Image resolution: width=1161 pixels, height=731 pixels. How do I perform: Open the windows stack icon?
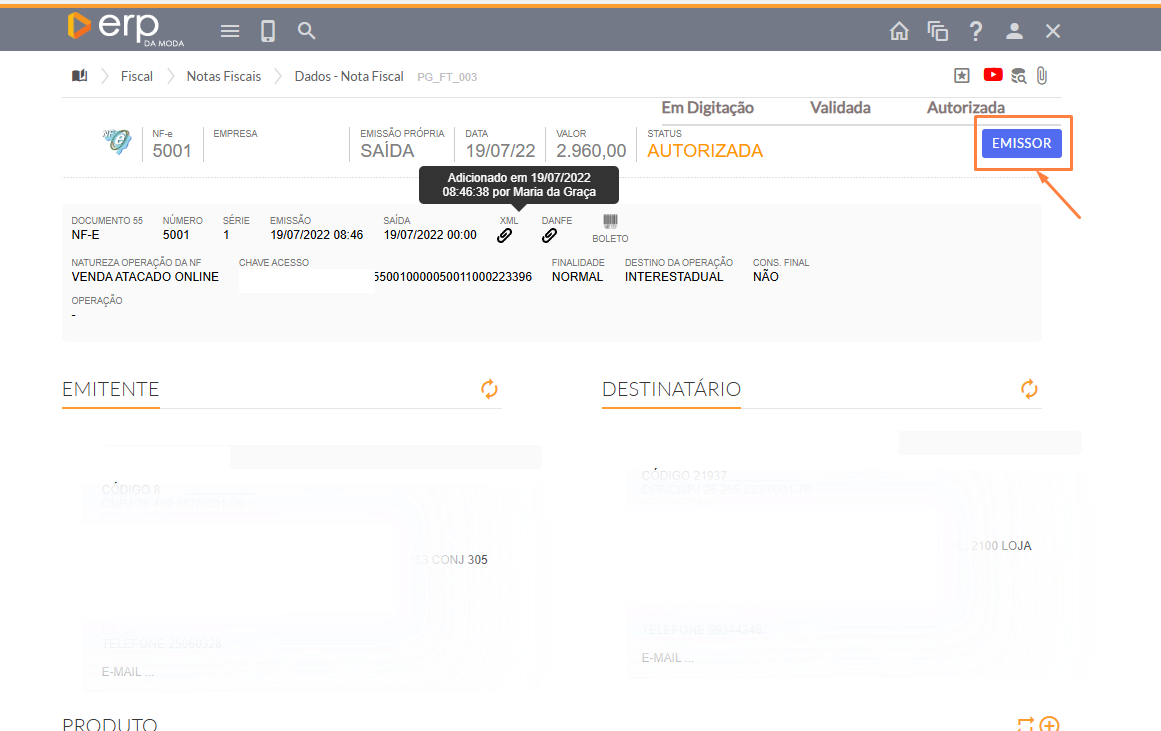(x=937, y=31)
